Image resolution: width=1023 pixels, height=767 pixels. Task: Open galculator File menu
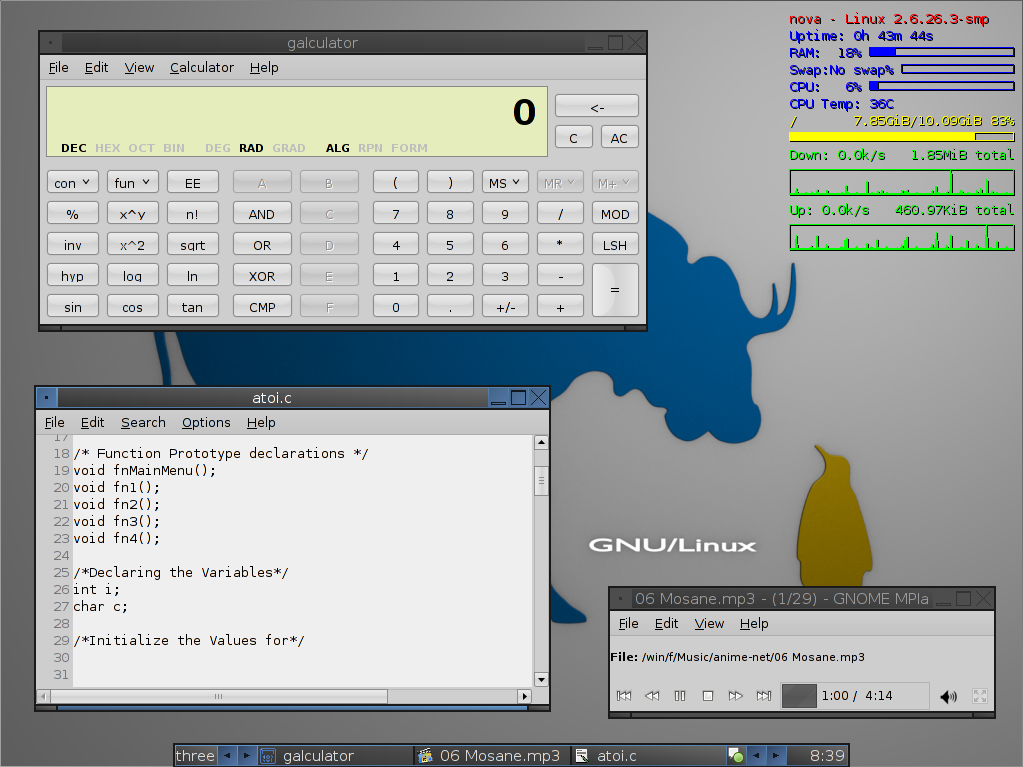point(59,67)
